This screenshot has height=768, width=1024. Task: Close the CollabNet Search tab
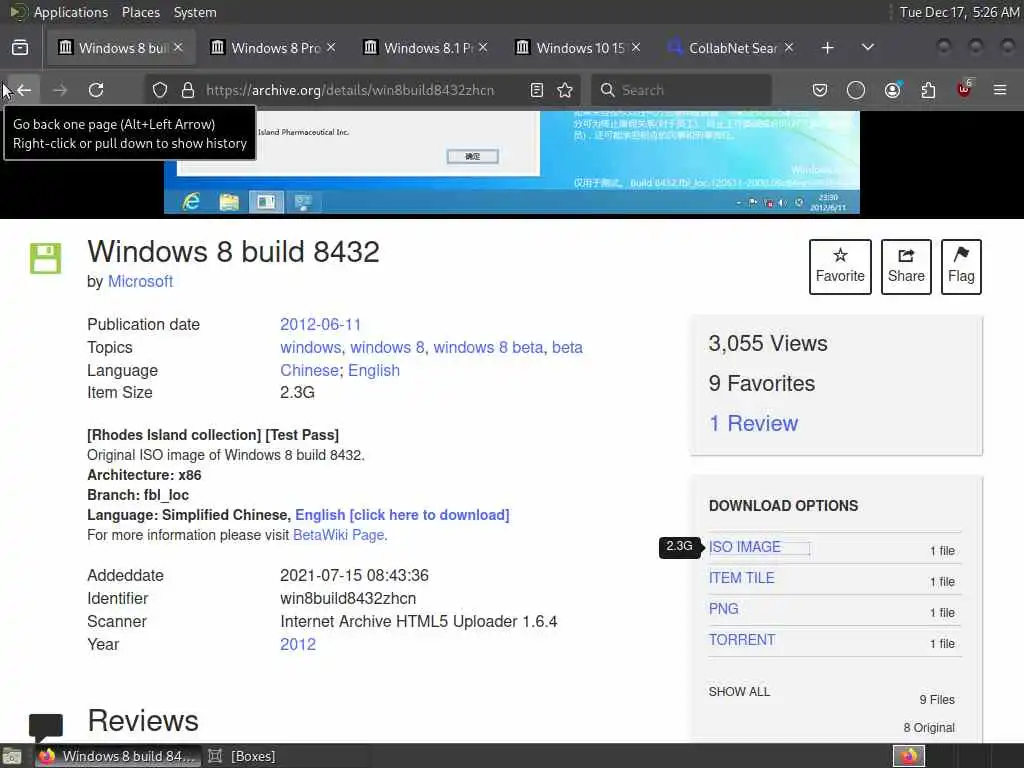789,48
